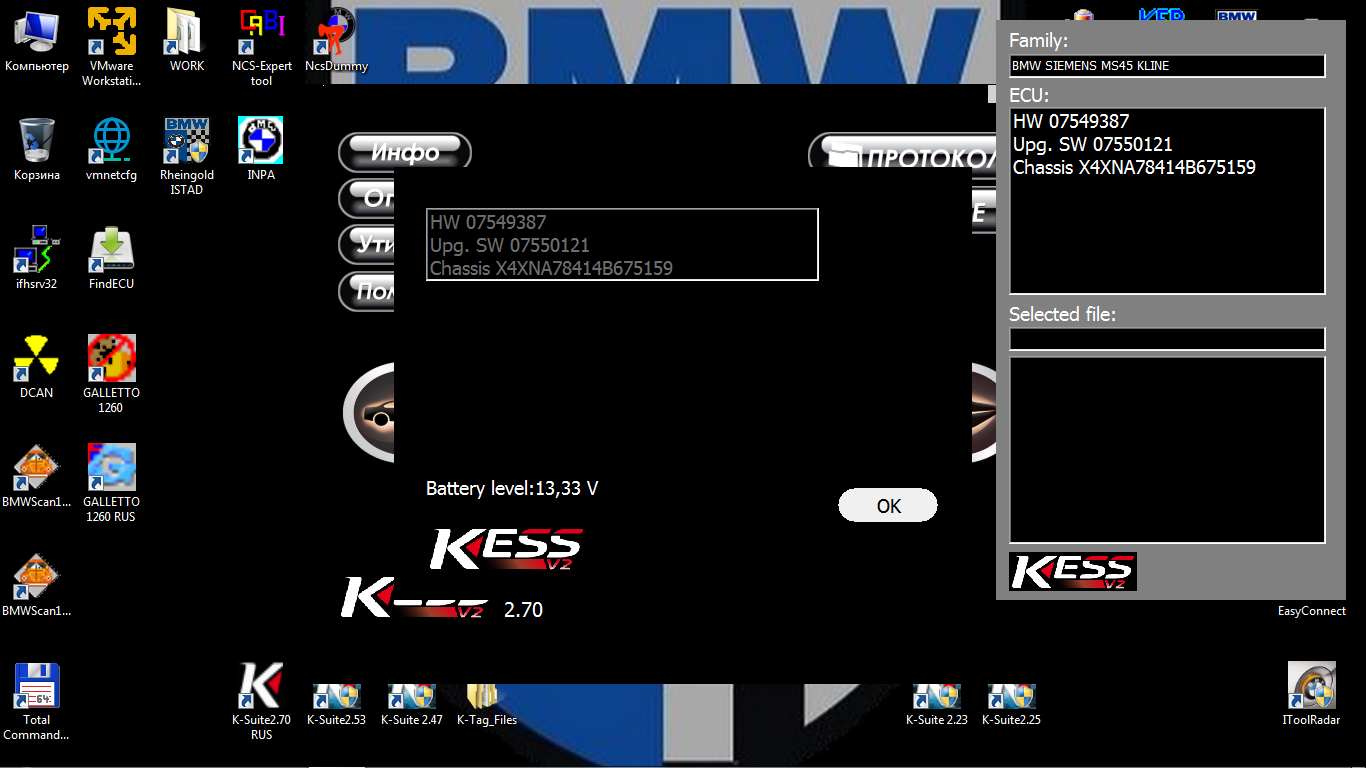The height and width of the screenshot is (768, 1366).
Task: Click the Инфо button
Action: pyautogui.click(x=405, y=153)
